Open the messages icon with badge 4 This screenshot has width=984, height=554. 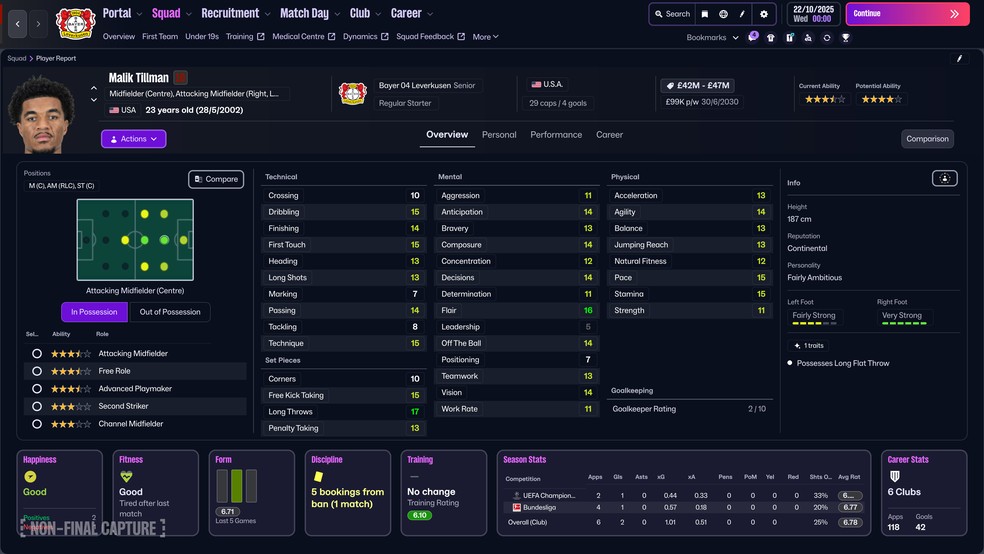coord(752,37)
